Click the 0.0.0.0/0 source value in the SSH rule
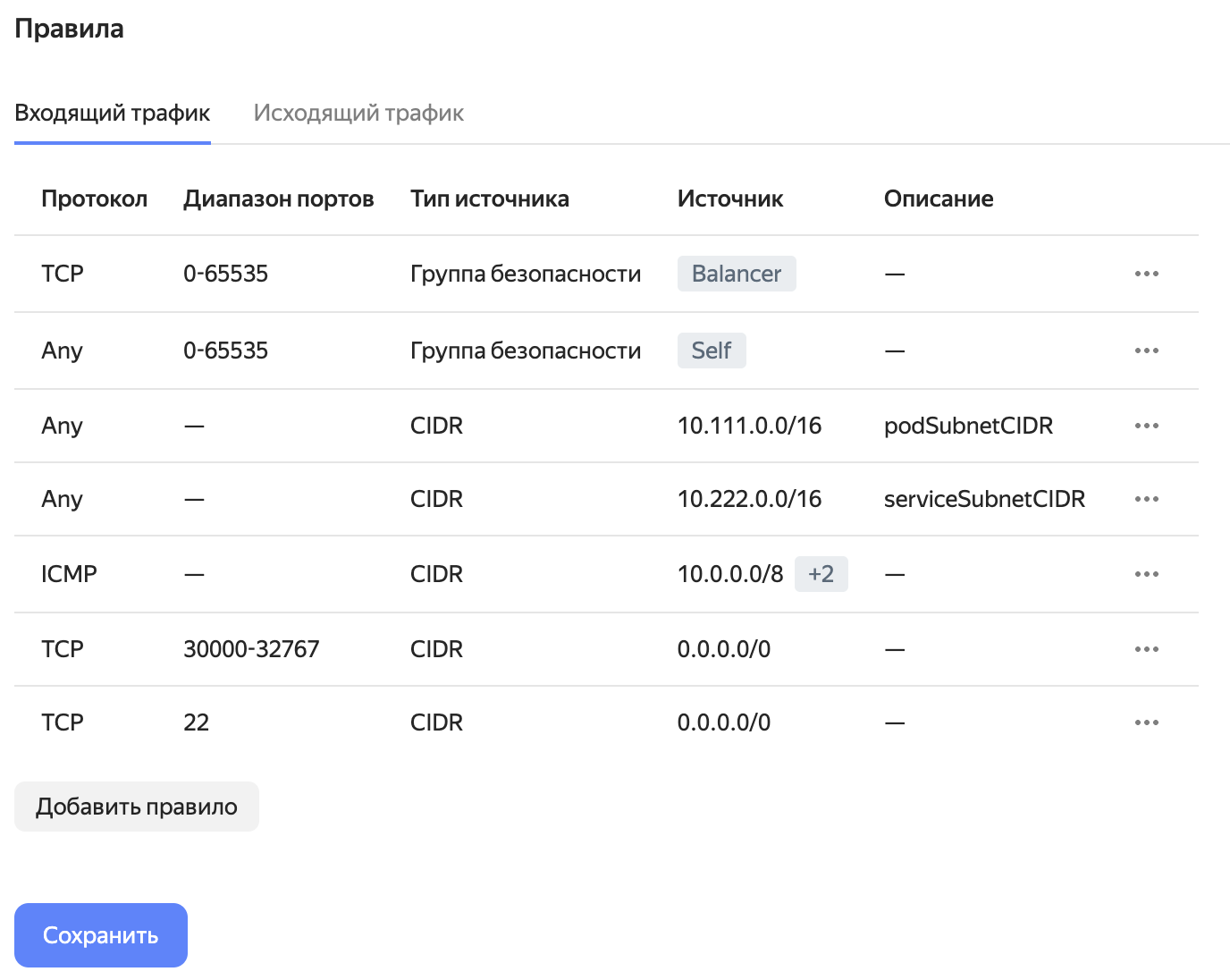 click(x=724, y=722)
